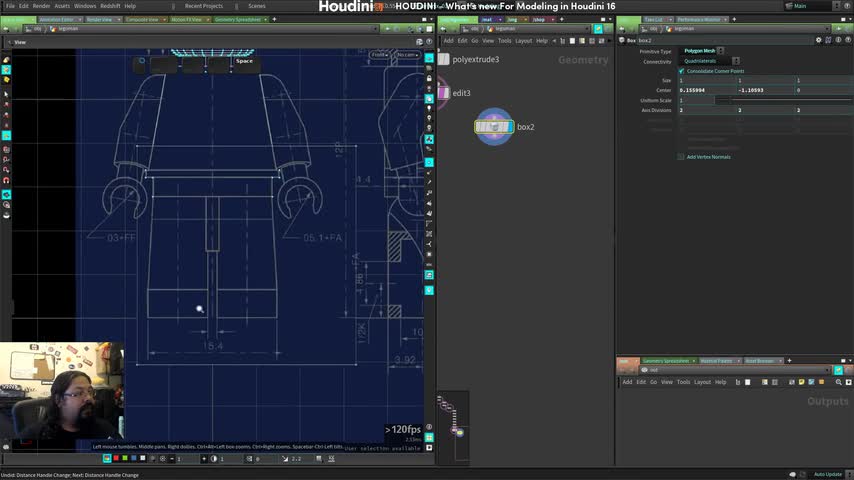Click the parameter pane help icon
854x480 pixels.
848,40
